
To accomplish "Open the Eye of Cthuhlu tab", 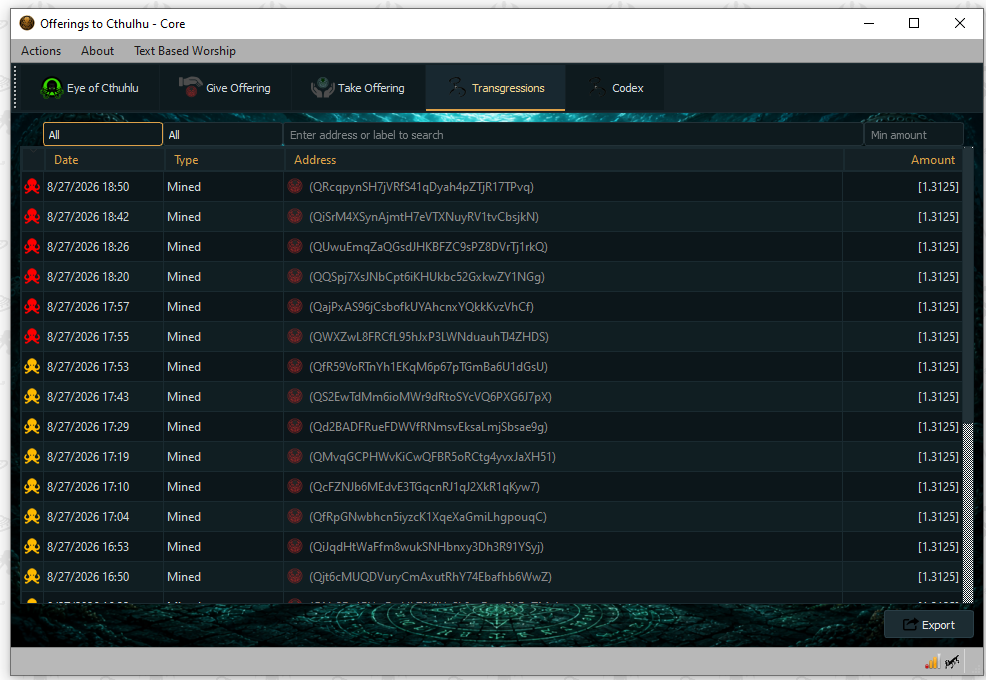I will 89,88.
